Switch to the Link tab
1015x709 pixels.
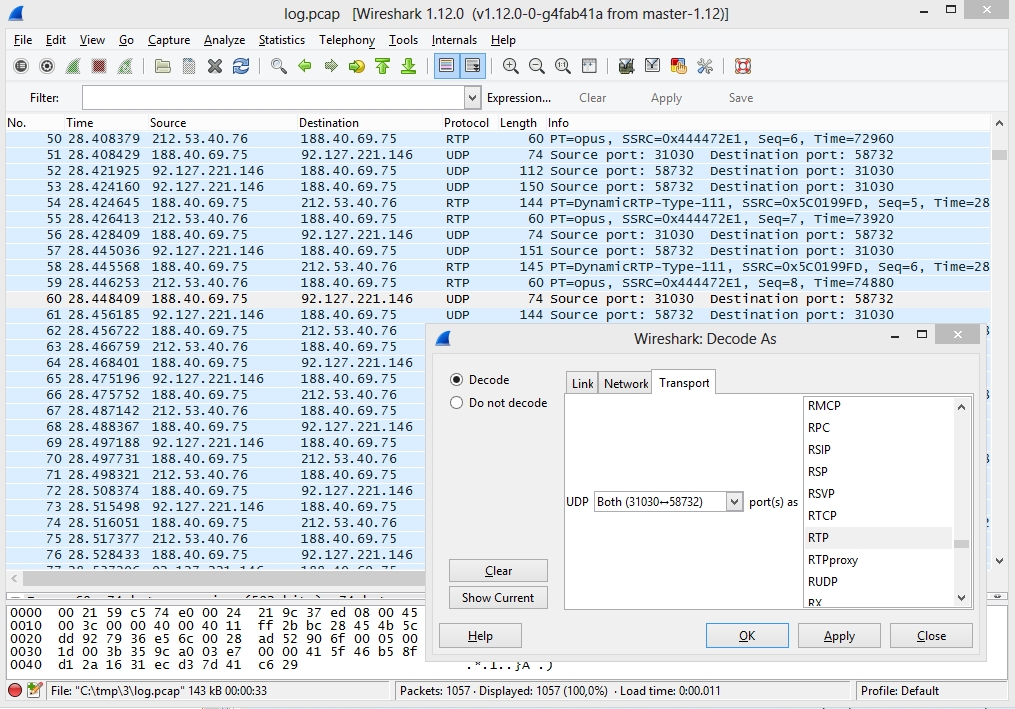[x=582, y=383]
